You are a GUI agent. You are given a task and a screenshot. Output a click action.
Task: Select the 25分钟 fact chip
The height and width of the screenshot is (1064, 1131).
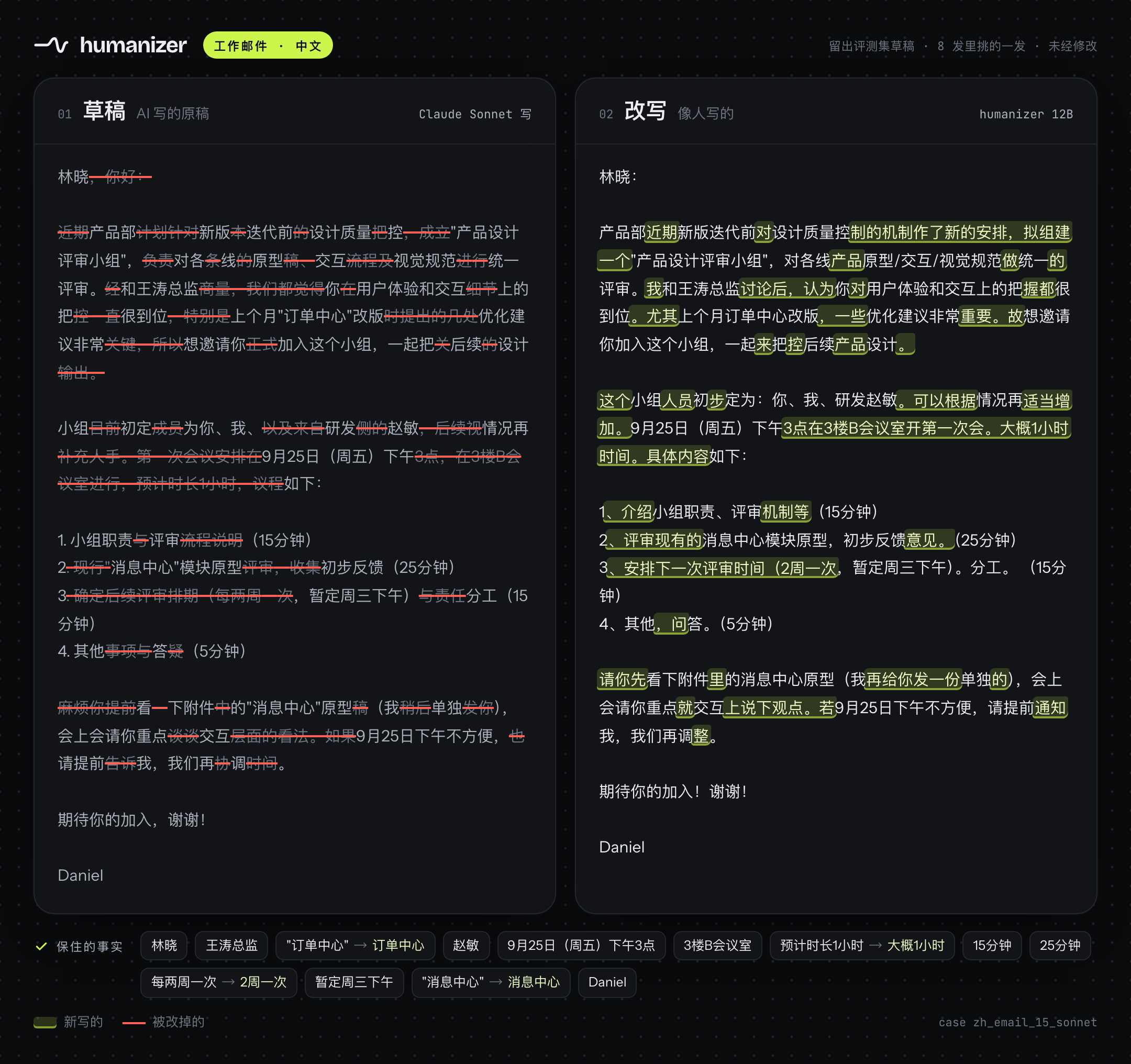(x=1060, y=946)
